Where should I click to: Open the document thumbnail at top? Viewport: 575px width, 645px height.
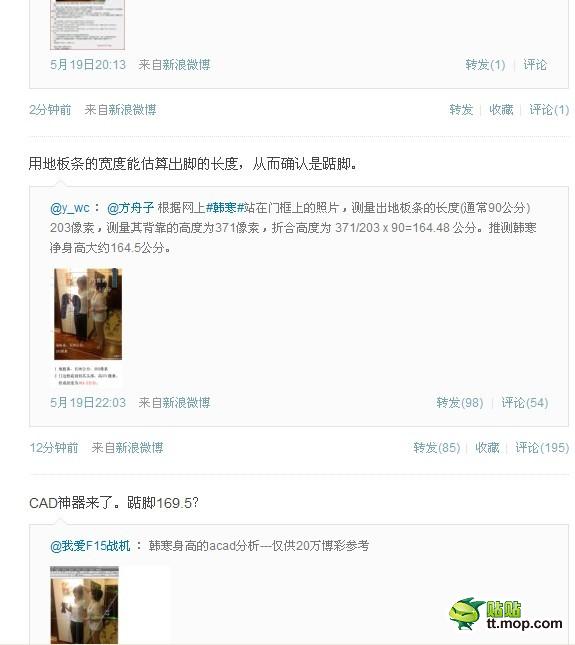click(x=87, y=25)
